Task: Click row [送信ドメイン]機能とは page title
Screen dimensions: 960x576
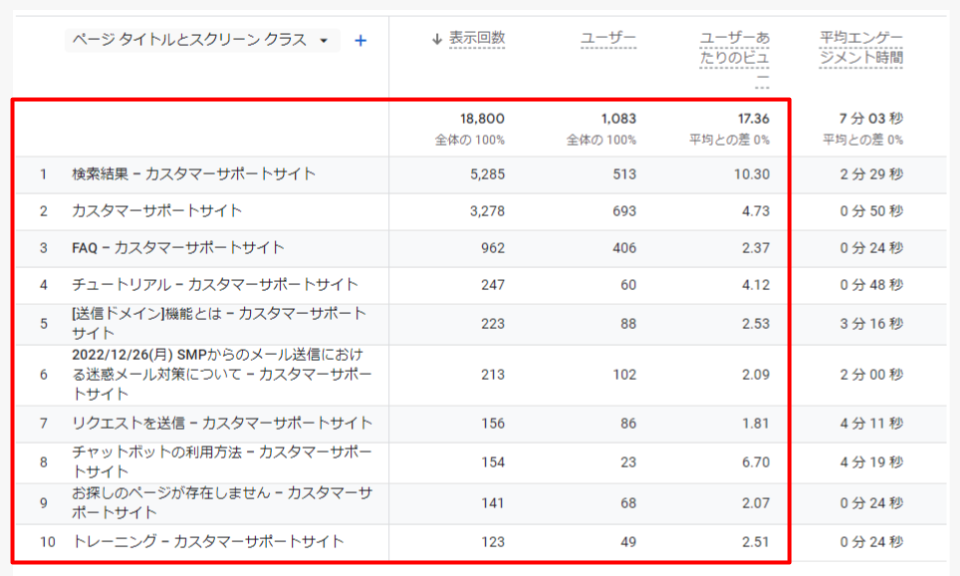Action: [x=219, y=323]
